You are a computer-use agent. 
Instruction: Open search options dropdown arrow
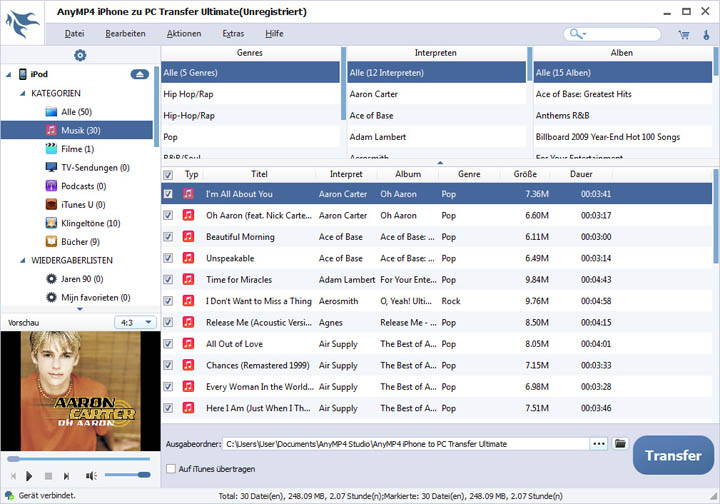point(585,34)
